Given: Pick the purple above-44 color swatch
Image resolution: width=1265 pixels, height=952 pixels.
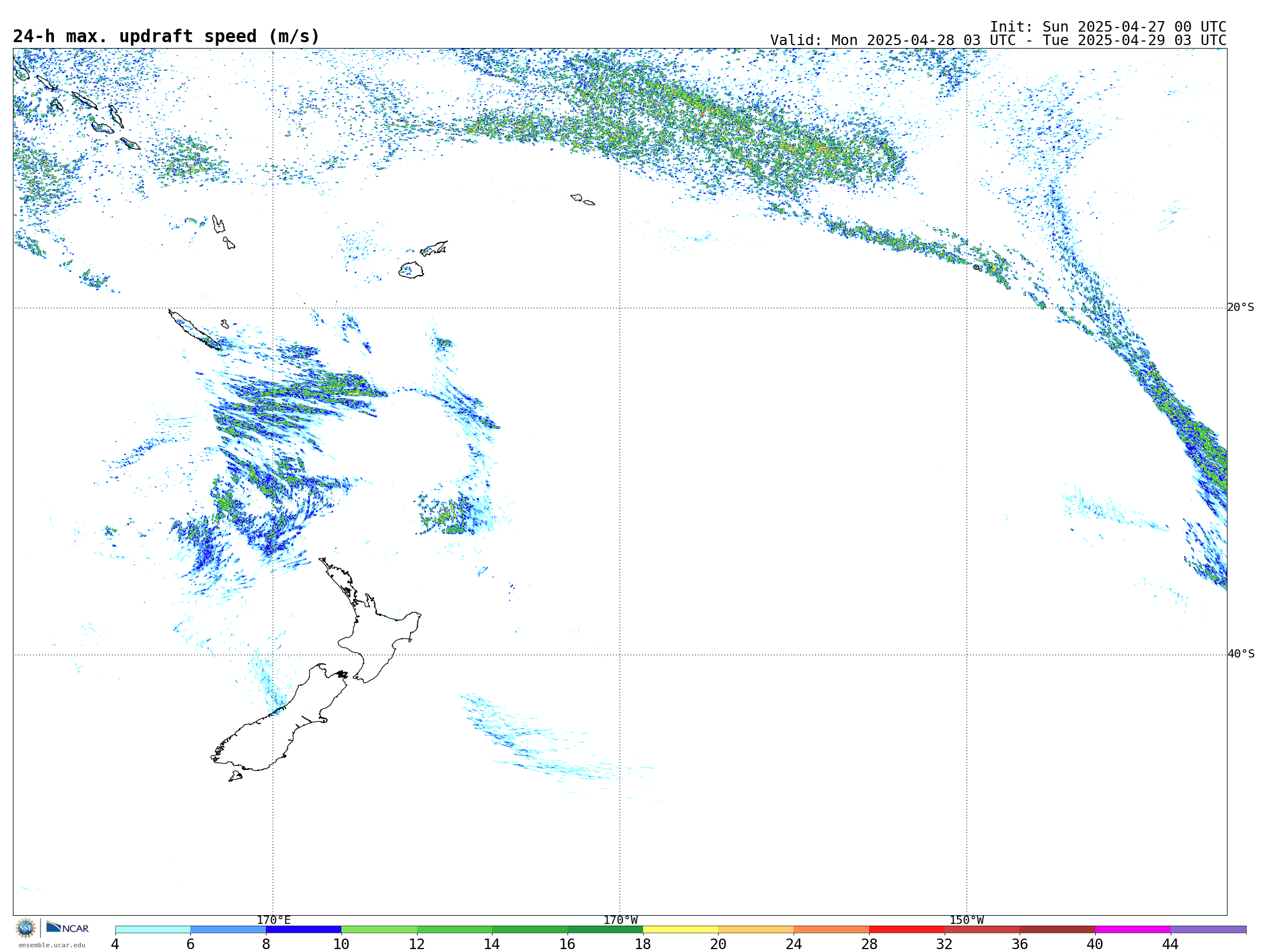Looking at the screenshot, I should pos(1209,930).
